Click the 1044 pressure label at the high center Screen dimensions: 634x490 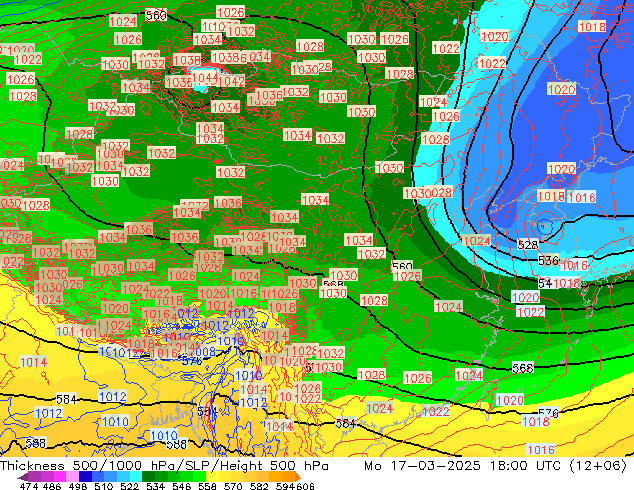pos(205,77)
